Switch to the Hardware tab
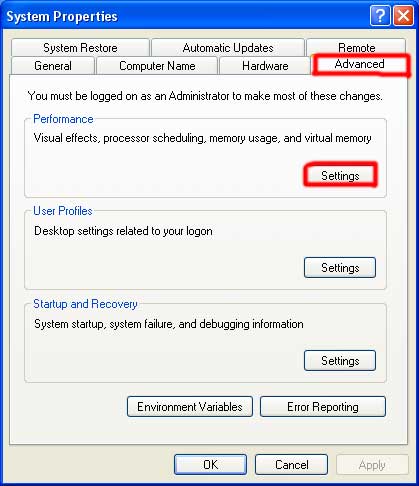This screenshot has height=486, width=419. (265, 66)
